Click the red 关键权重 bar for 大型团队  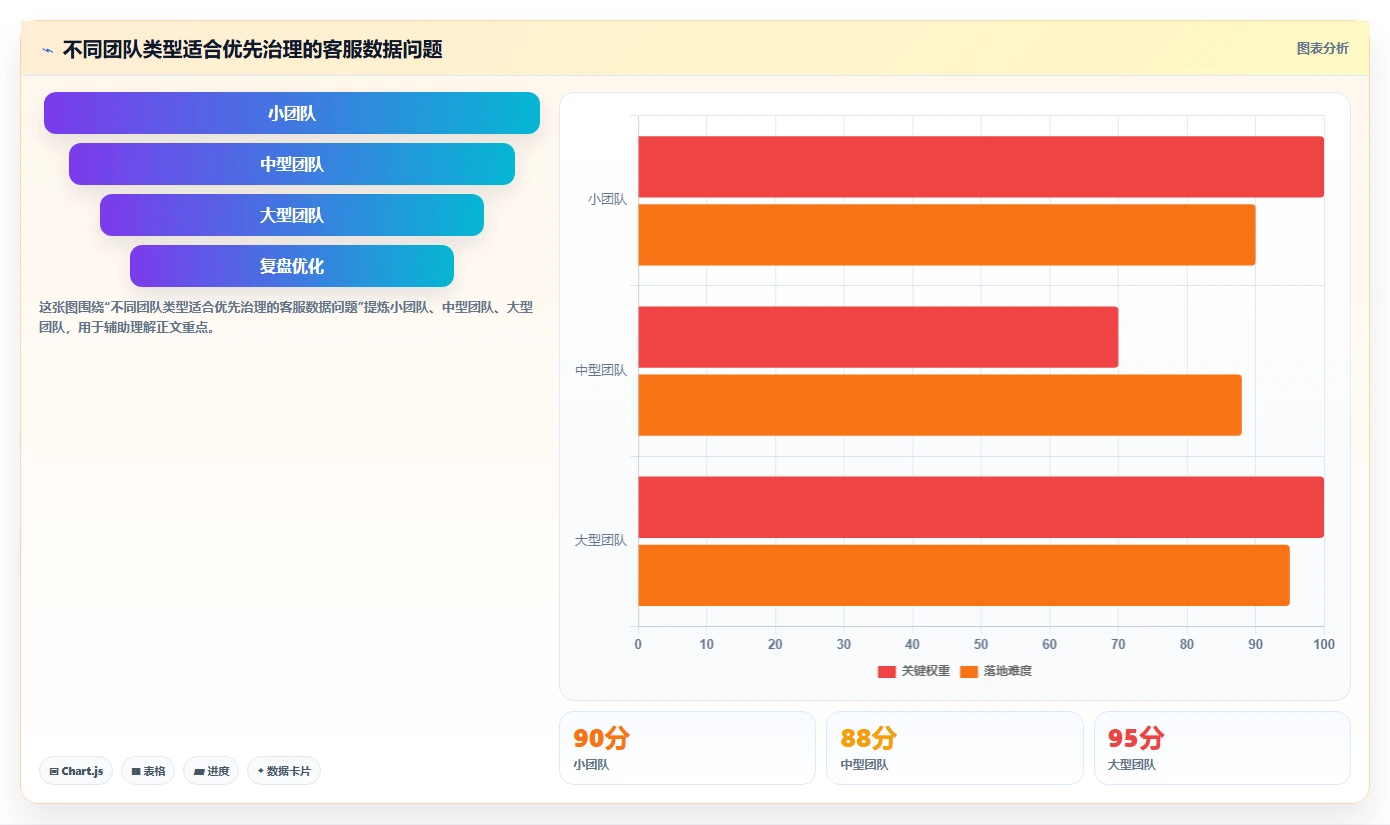981,507
